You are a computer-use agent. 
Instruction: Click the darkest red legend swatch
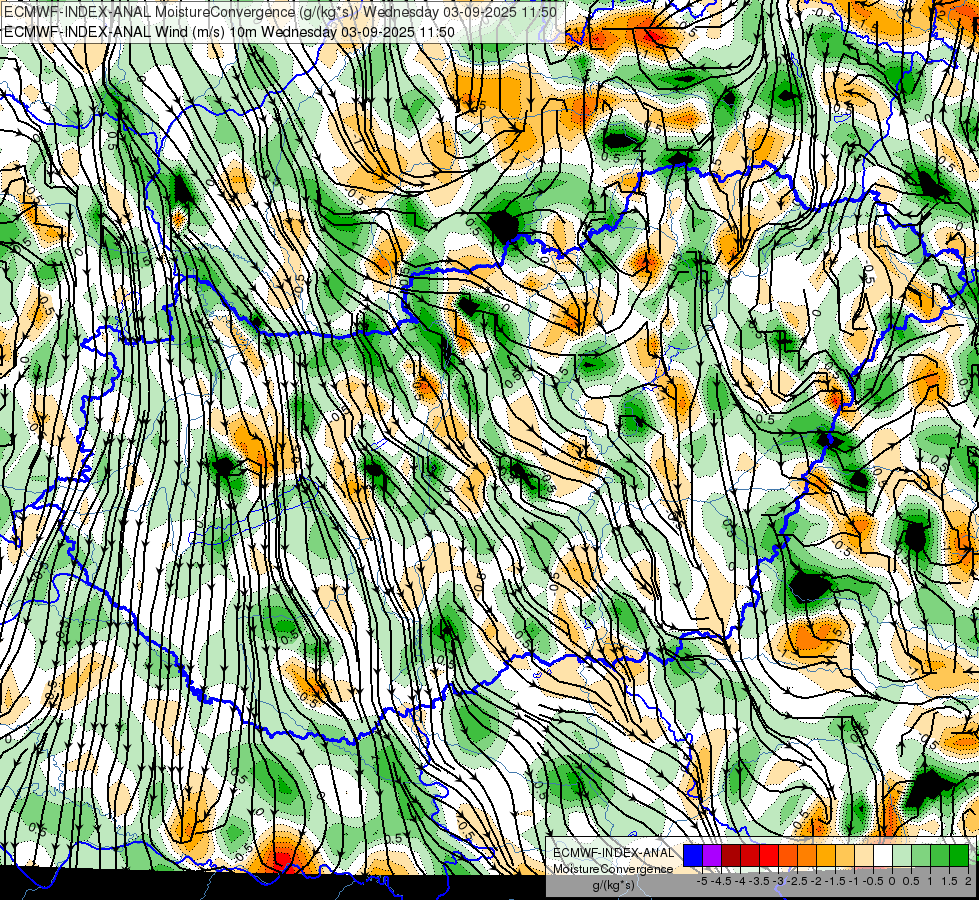click(731, 855)
